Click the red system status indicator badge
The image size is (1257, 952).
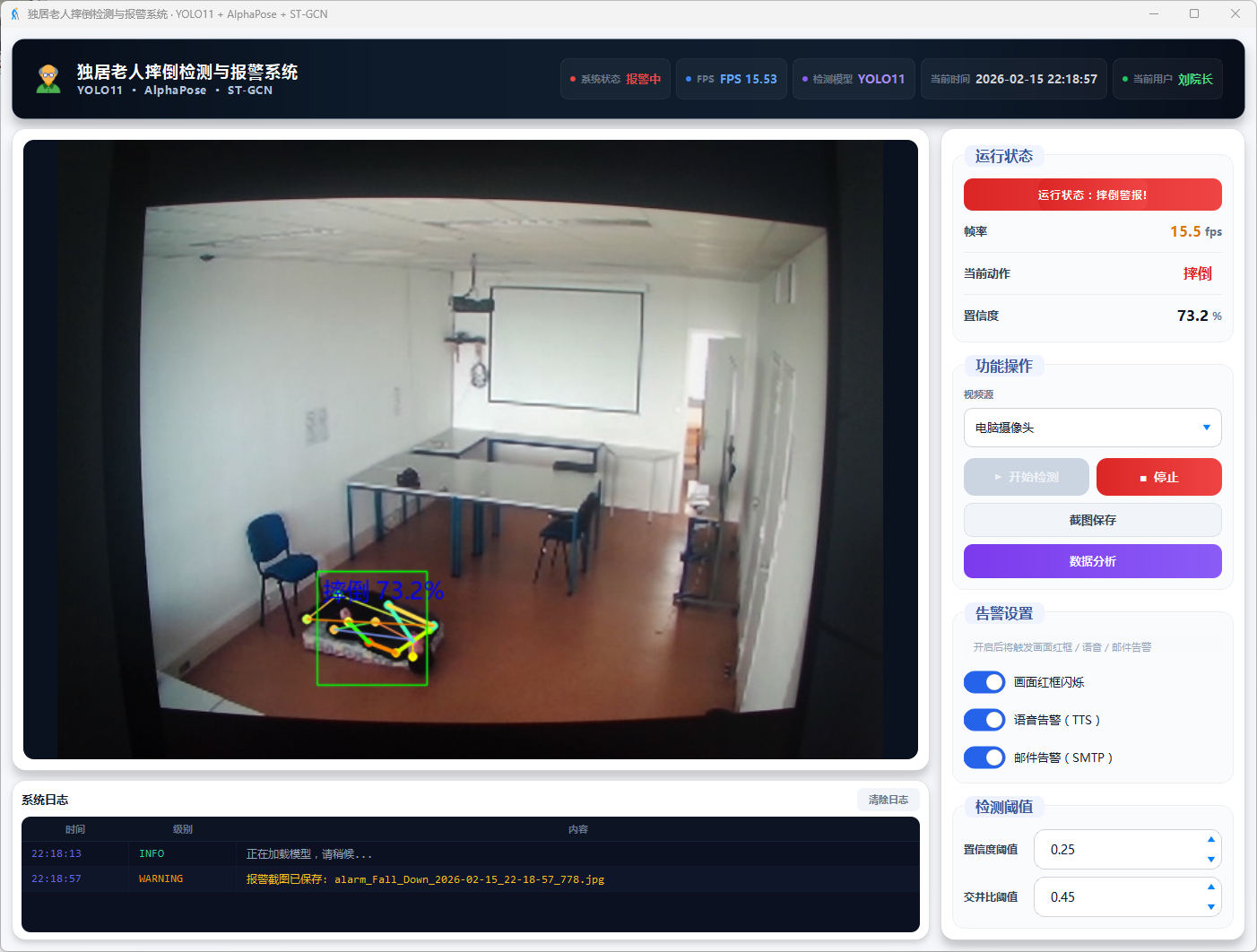(615, 79)
